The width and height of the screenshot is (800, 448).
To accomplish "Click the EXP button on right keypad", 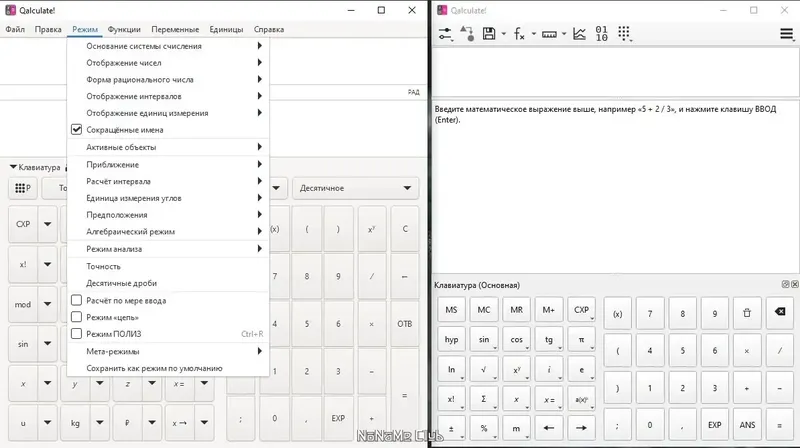I will [x=714, y=425].
